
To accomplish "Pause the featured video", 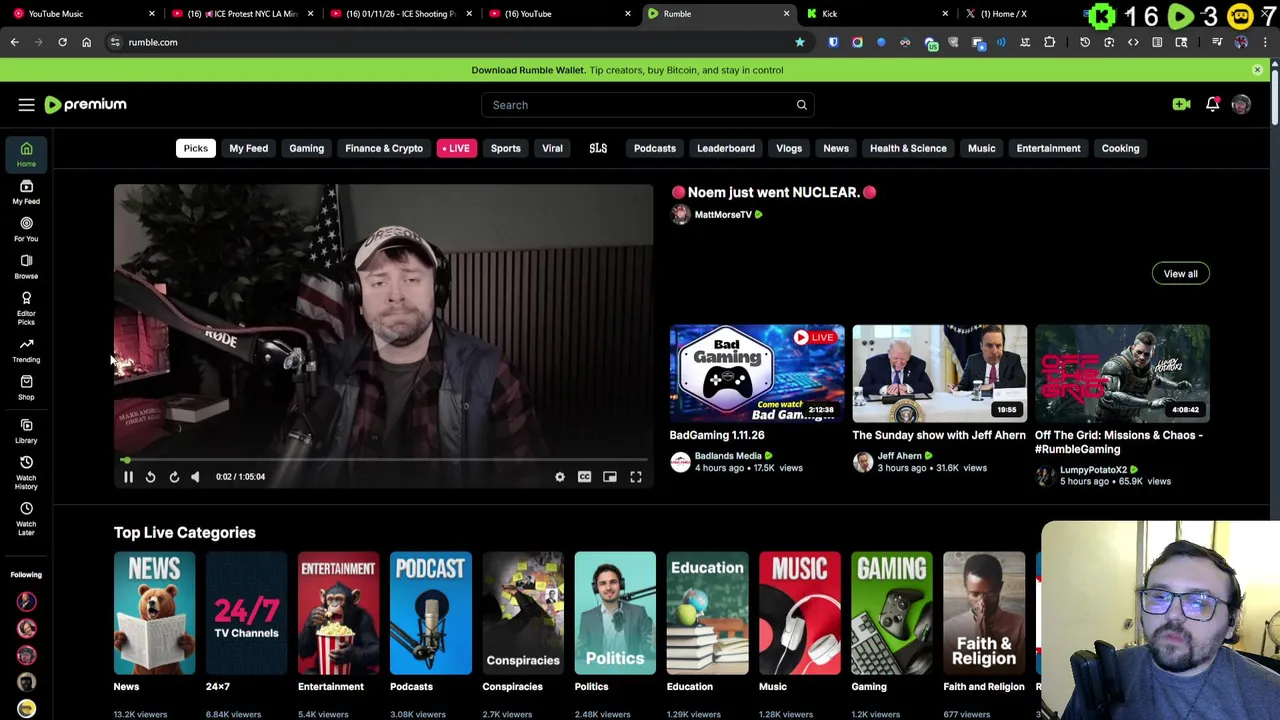I will tap(128, 477).
